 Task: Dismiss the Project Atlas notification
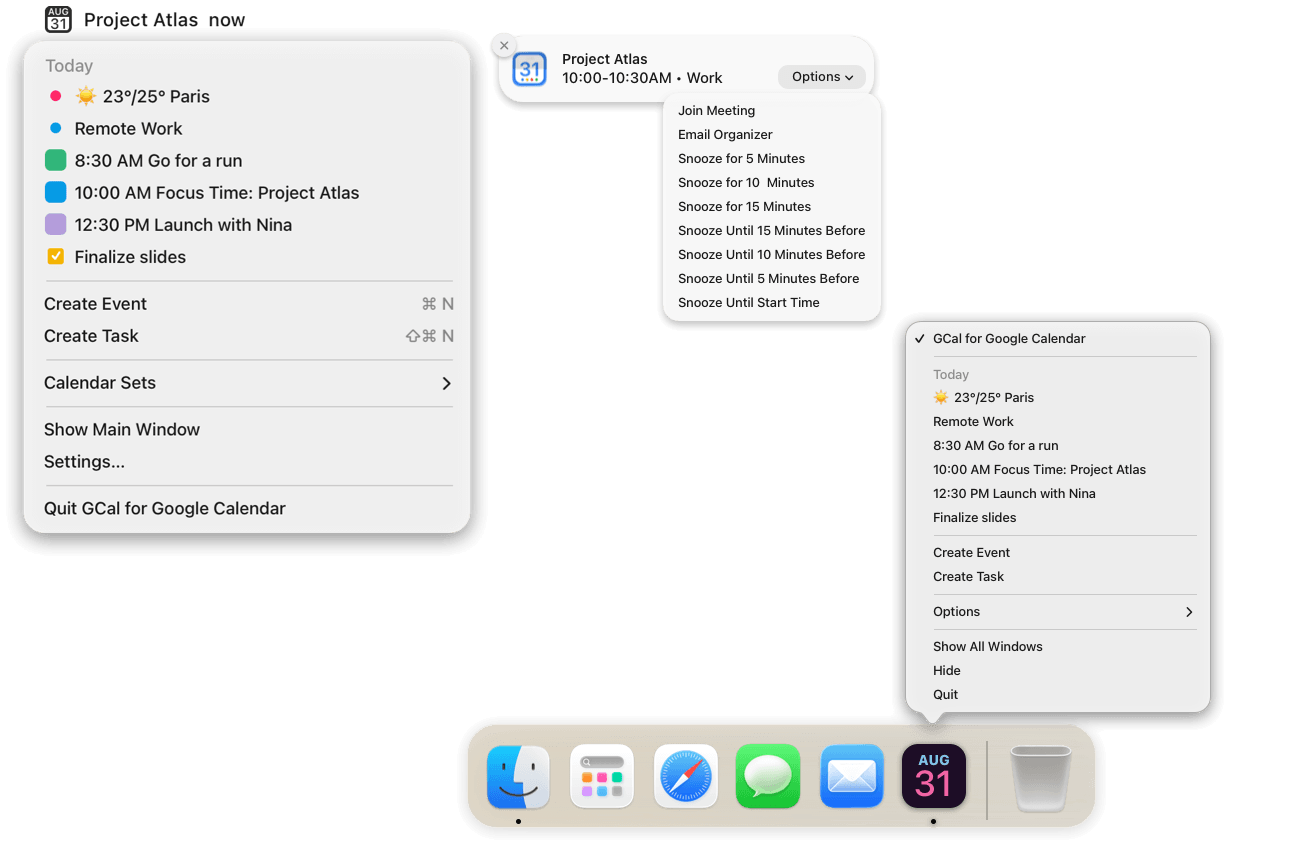pos(504,45)
